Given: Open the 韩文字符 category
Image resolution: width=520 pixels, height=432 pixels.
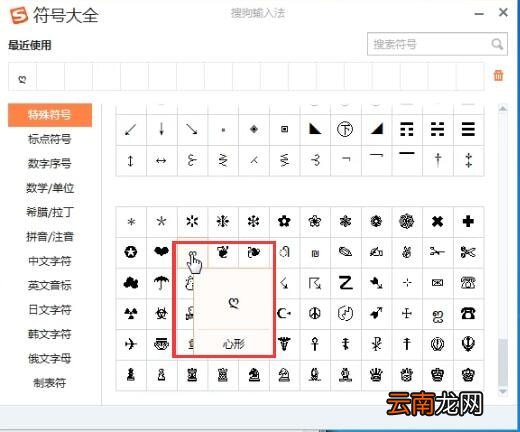Looking at the screenshot, I should pos(50,334).
